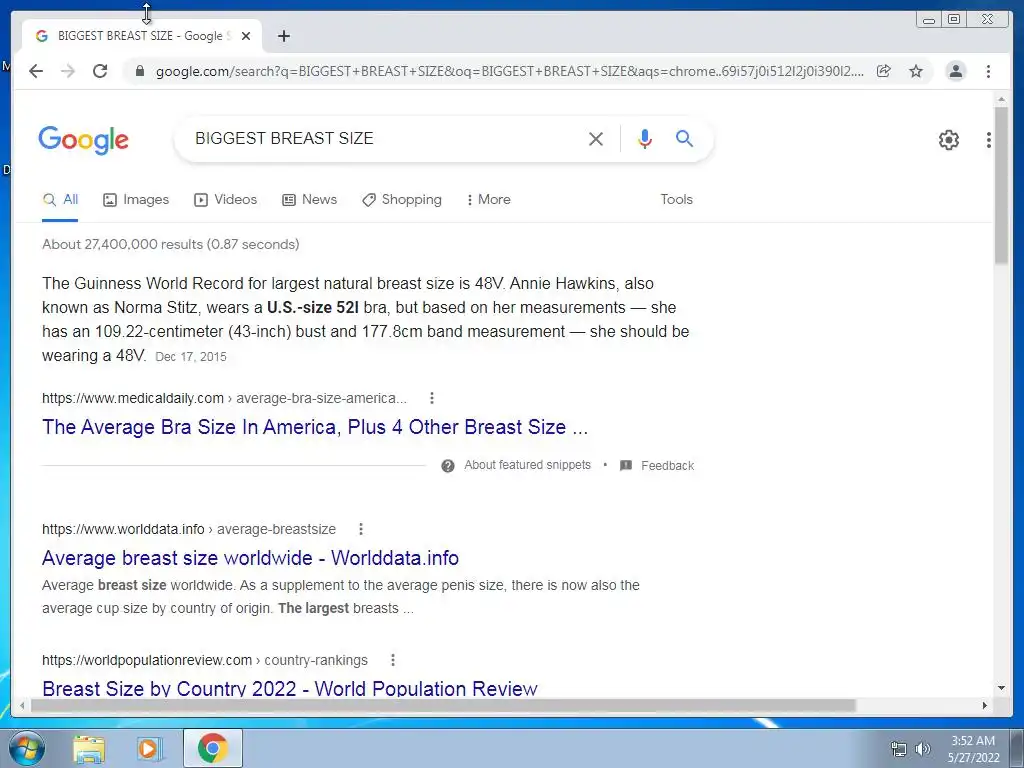Clear the search box with X
This screenshot has width=1024, height=768.
(596, 138)
